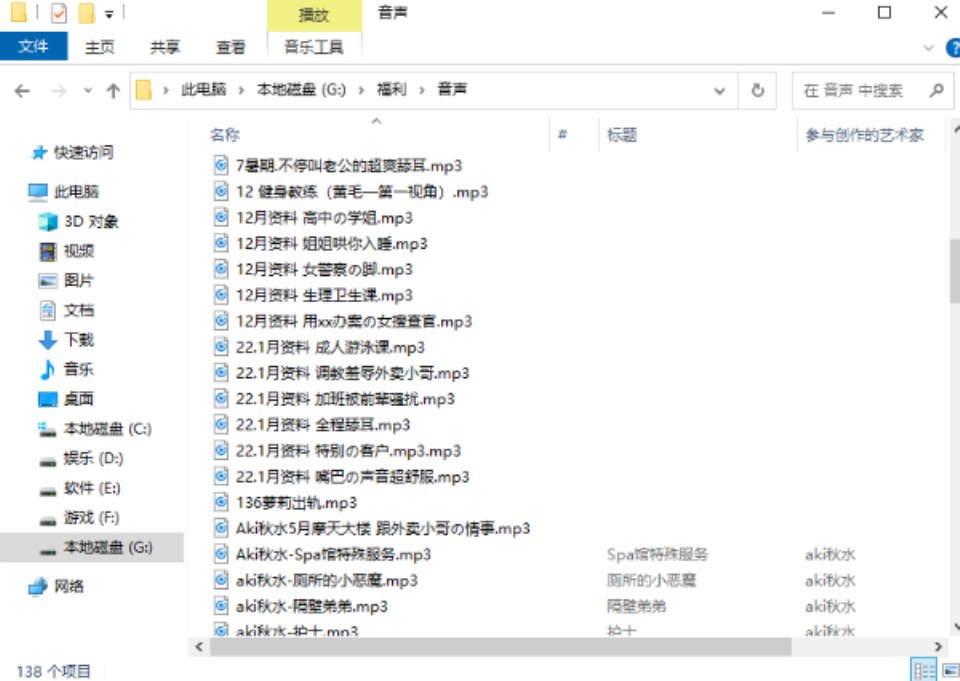Sort by 参与创作的艺术家 column header

point(864,135)
